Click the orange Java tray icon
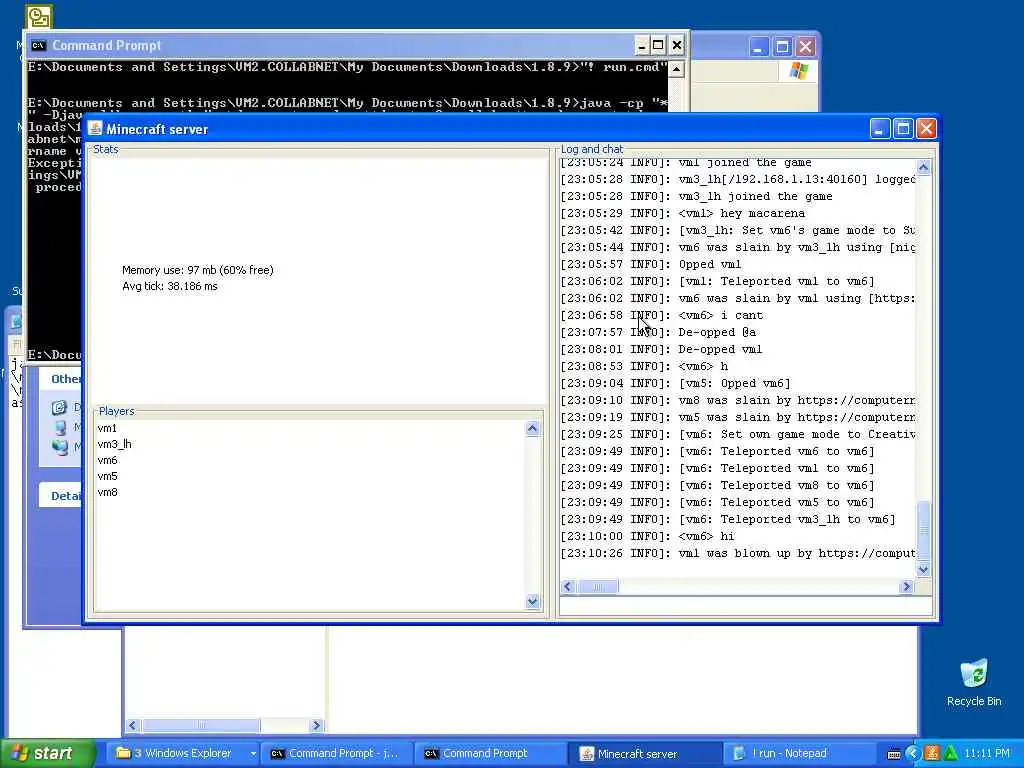 click(931, 754)
